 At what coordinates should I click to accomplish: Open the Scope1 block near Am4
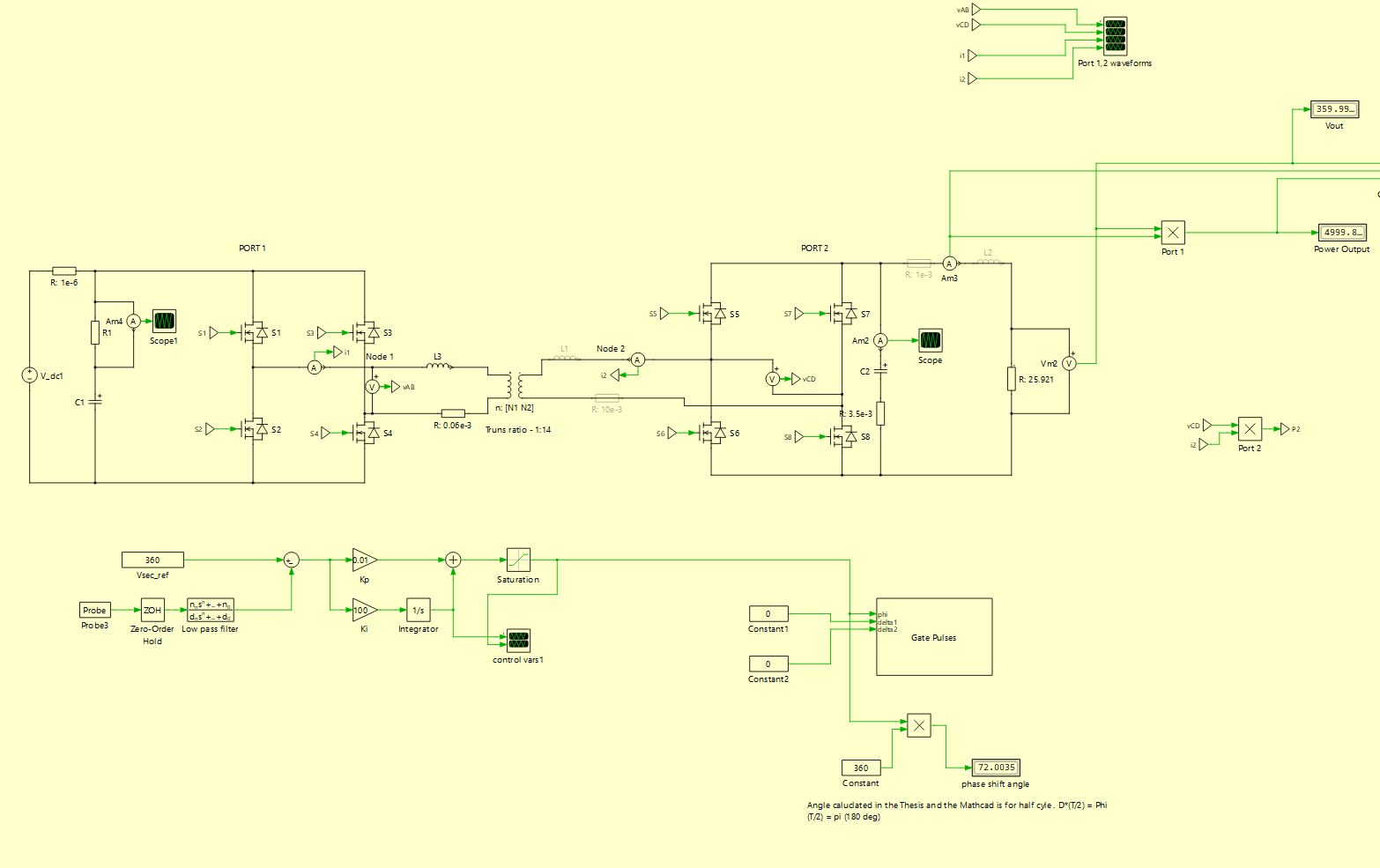click(165, 321)
